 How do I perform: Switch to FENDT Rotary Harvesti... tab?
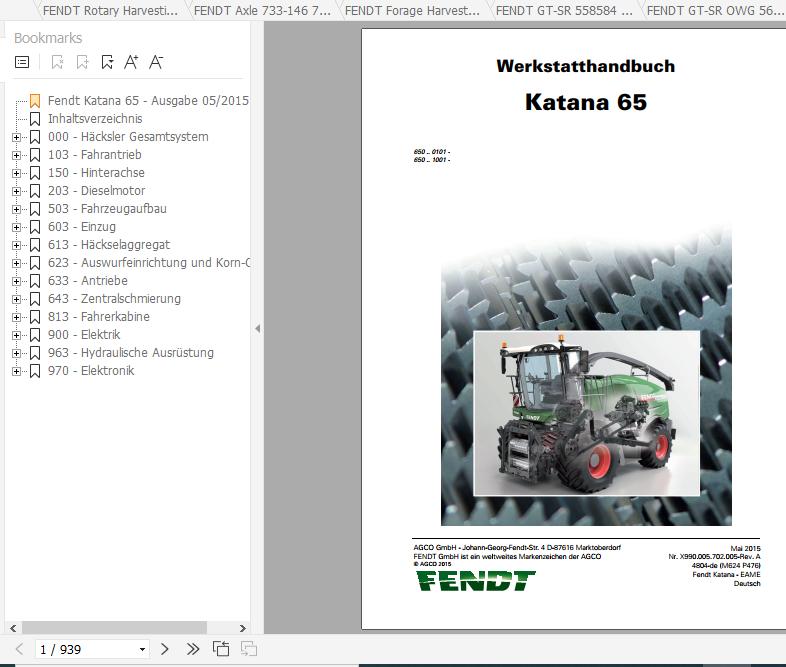pyautogui.click(x=110, y=11)
